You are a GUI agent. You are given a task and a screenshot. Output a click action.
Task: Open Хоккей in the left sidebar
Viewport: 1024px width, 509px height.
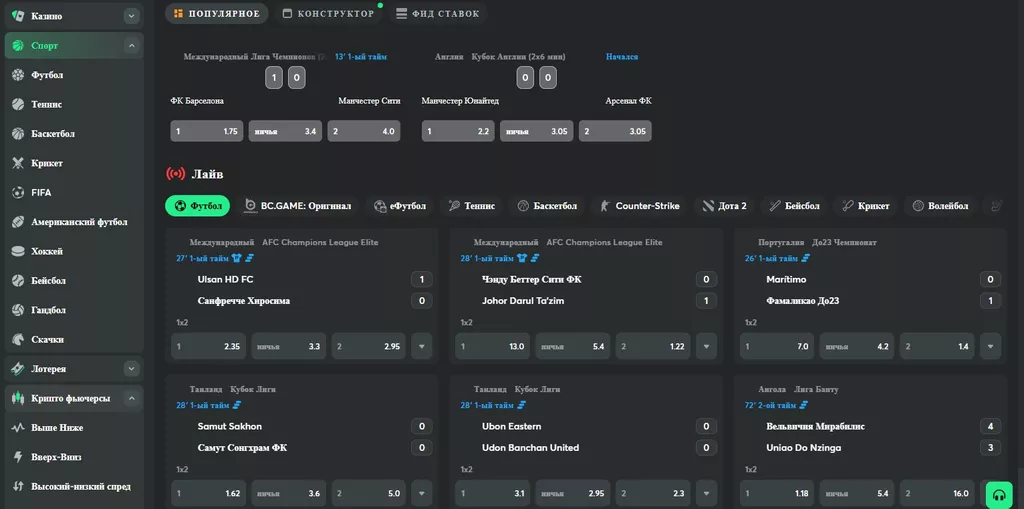46,251
